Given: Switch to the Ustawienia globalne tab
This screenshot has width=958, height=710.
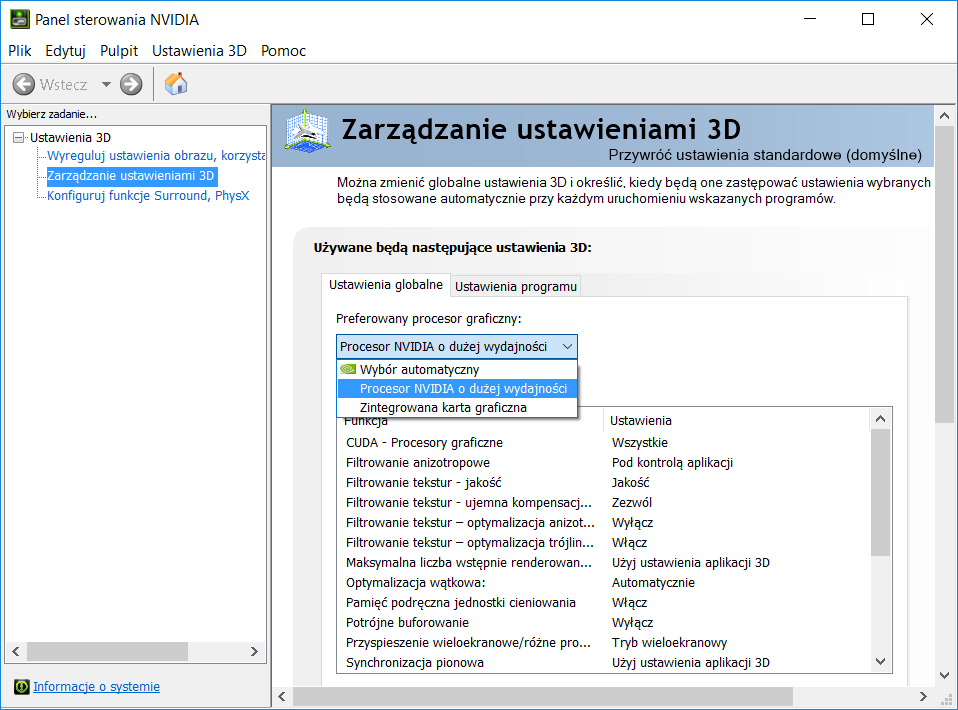Looking at the screenshot, I should pyautogui.click(x=386, y=285).
